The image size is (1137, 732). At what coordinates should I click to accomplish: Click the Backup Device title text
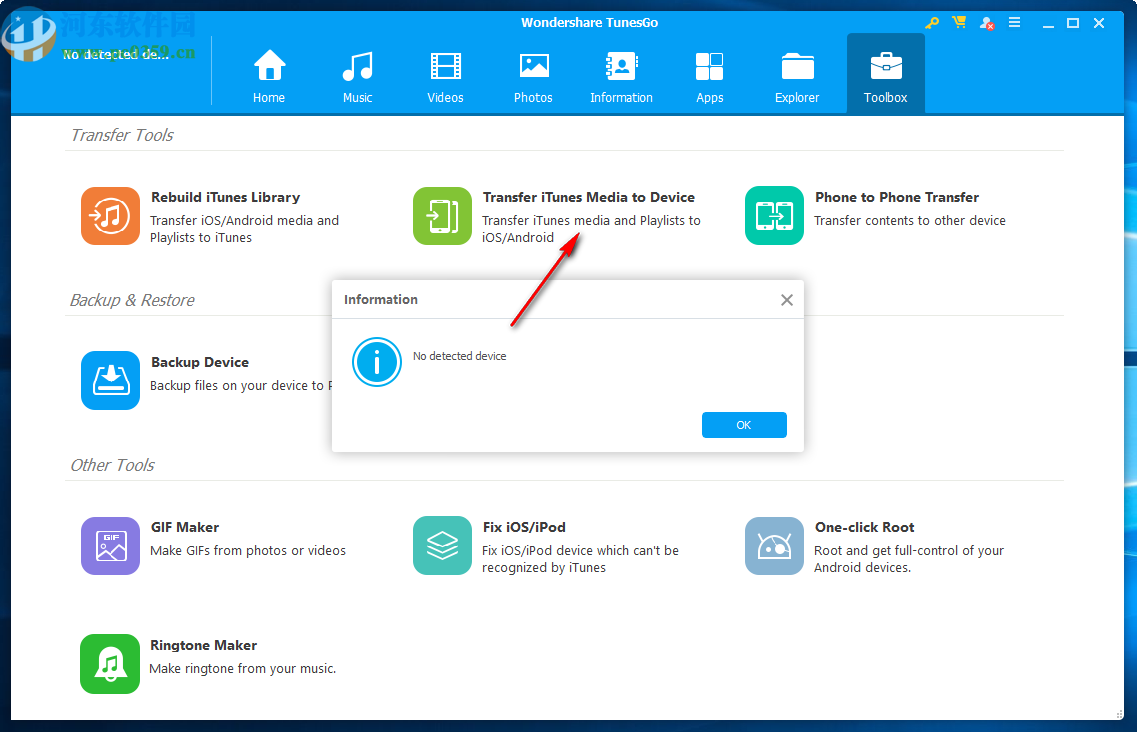coord(200,362)
